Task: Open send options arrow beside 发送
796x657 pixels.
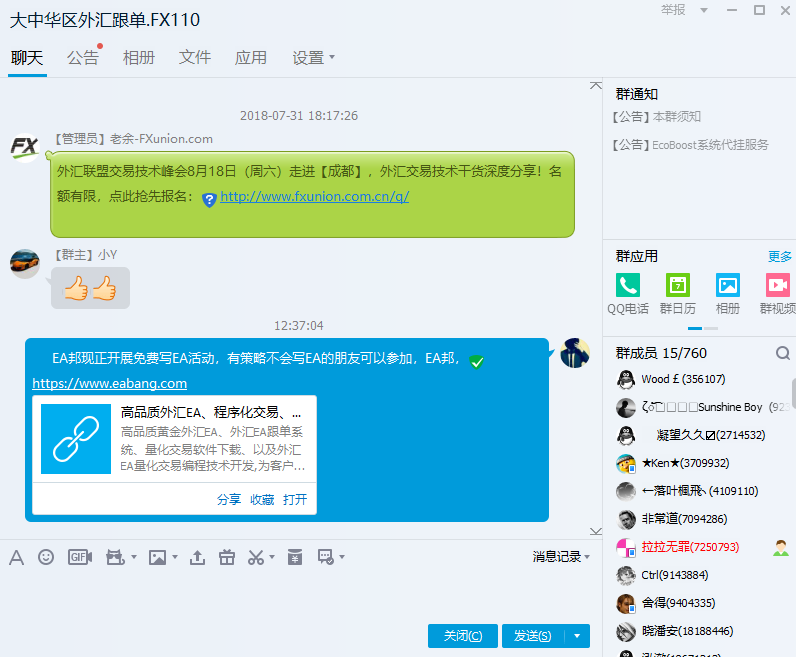Action: (x=577, y=636)
